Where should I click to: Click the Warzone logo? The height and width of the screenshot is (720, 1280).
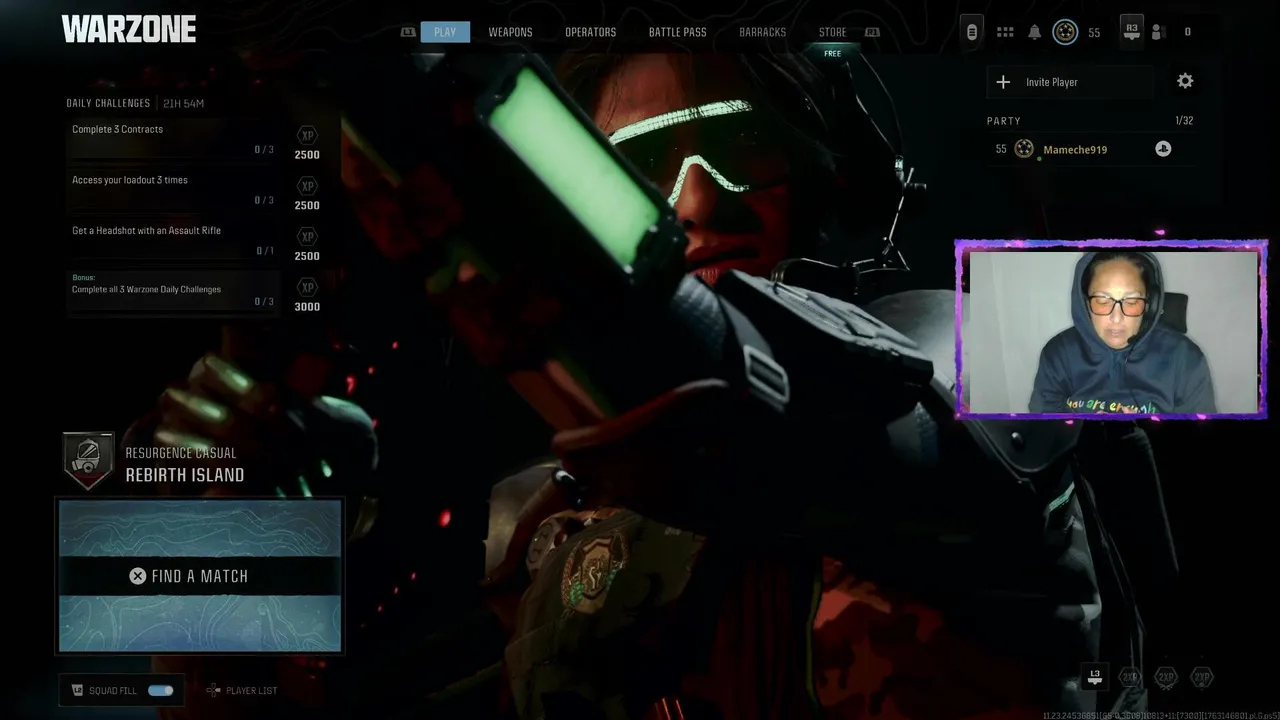click(129, 29)
